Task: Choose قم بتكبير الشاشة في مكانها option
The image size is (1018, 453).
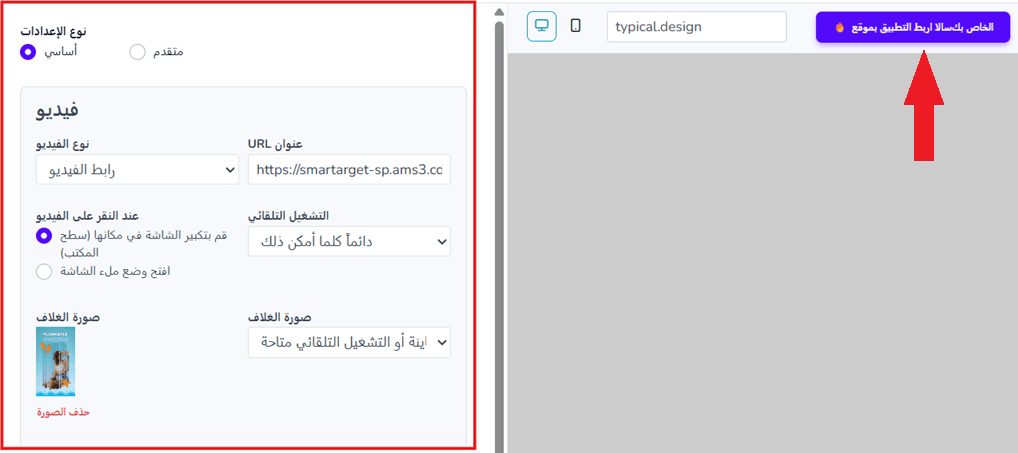Action: click(43, 236)
